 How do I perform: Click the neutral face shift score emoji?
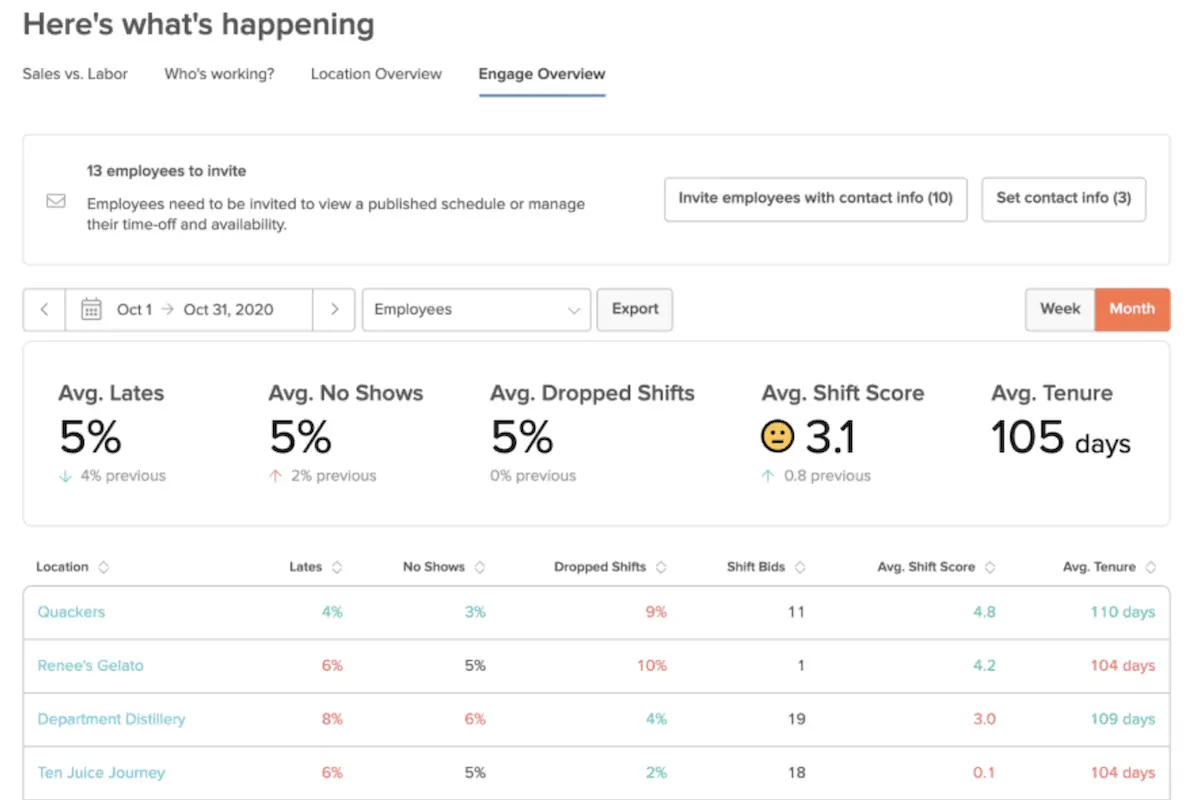(x=777, y=436)
